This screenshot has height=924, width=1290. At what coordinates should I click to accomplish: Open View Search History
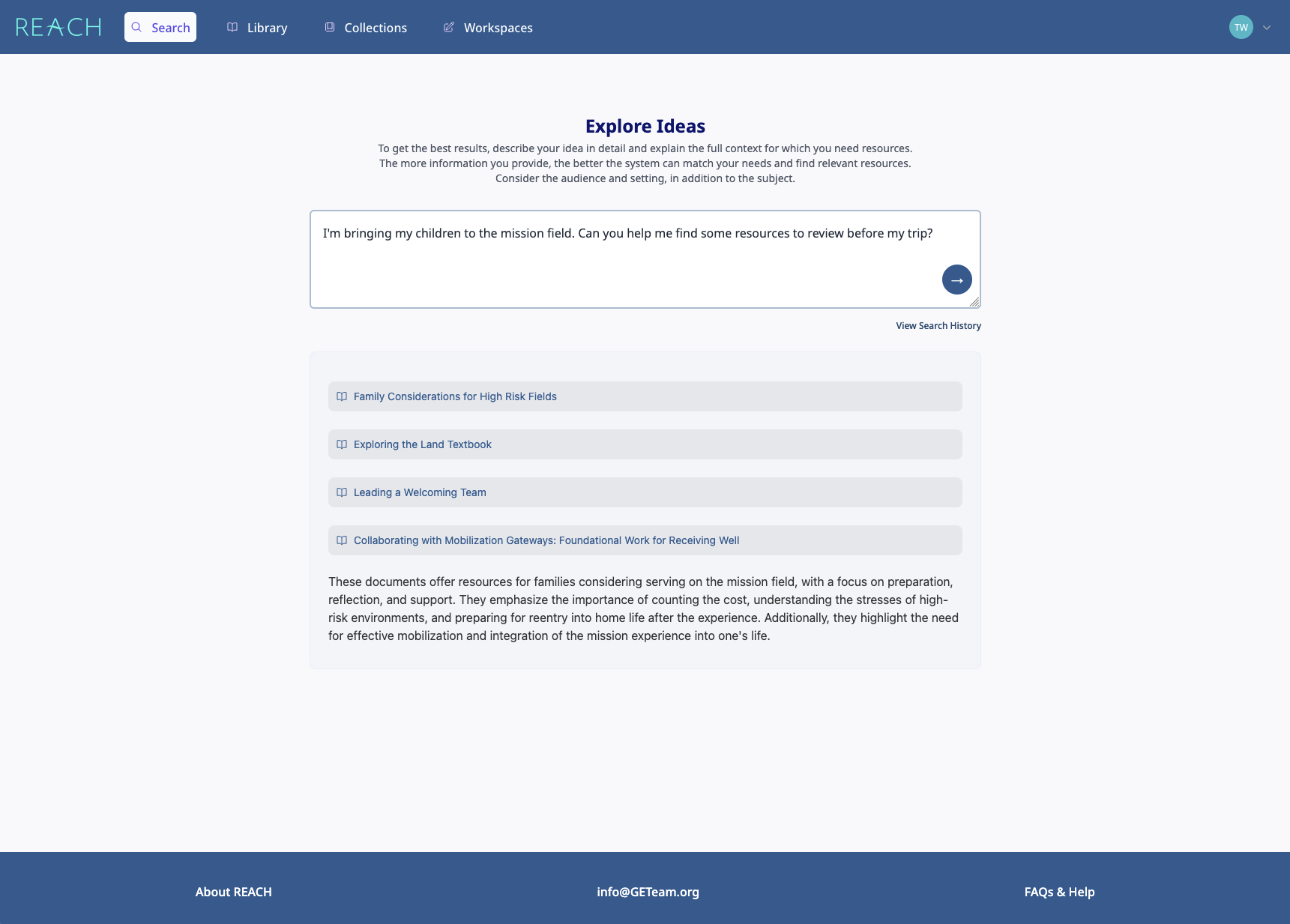tap(938, 325)
